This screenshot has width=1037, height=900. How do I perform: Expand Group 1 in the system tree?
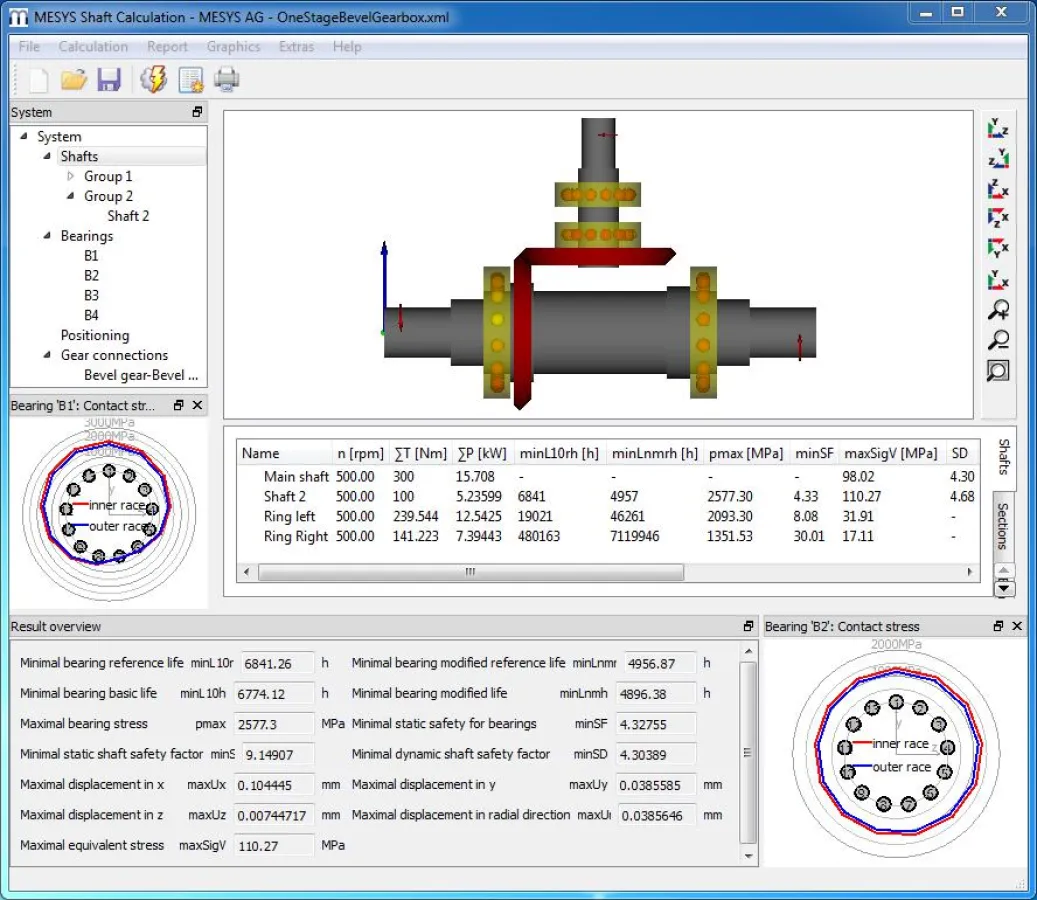(70, 176)
